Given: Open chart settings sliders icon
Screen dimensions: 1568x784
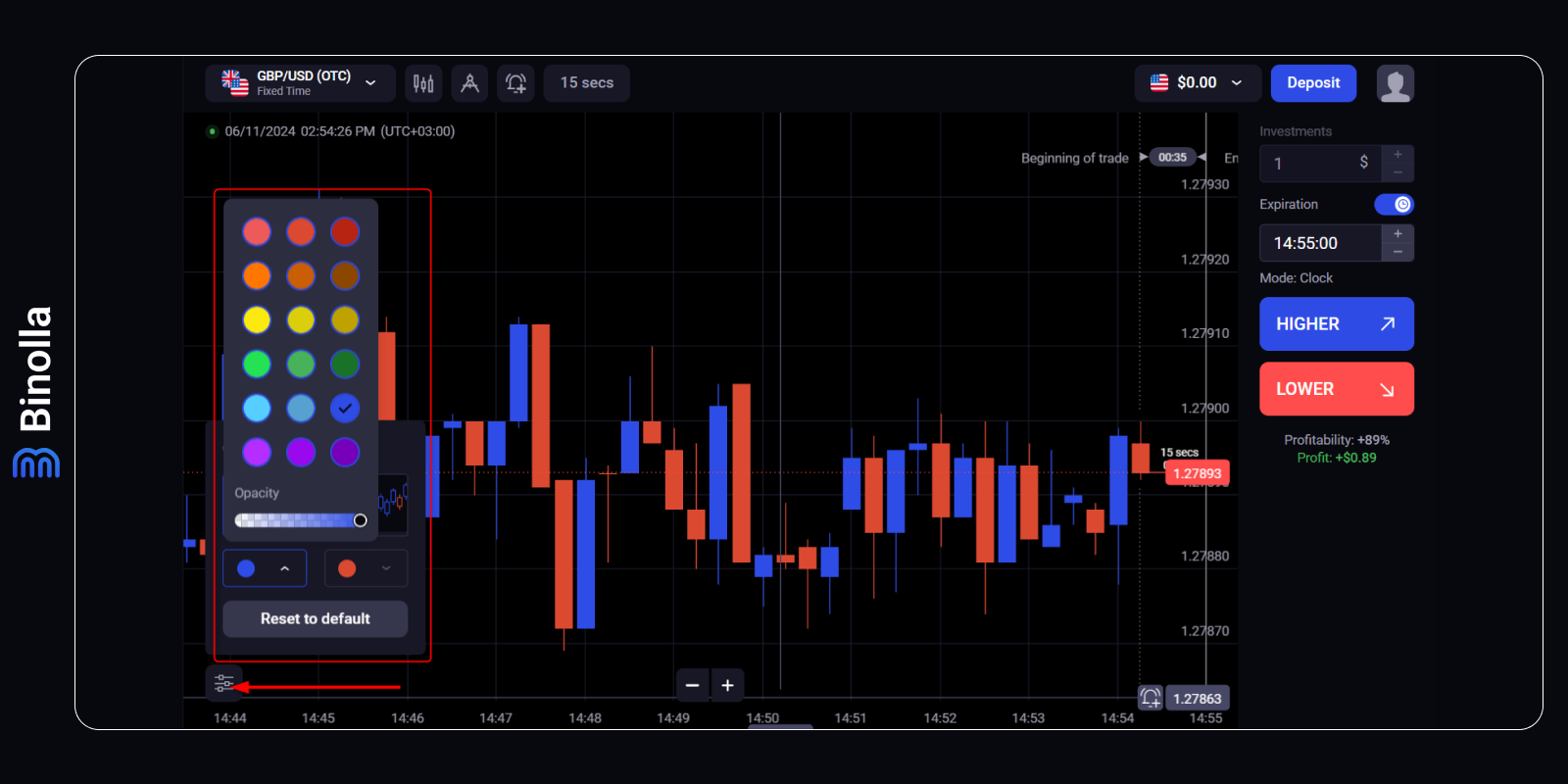Looking at the screenshot, I should point(223,683).
